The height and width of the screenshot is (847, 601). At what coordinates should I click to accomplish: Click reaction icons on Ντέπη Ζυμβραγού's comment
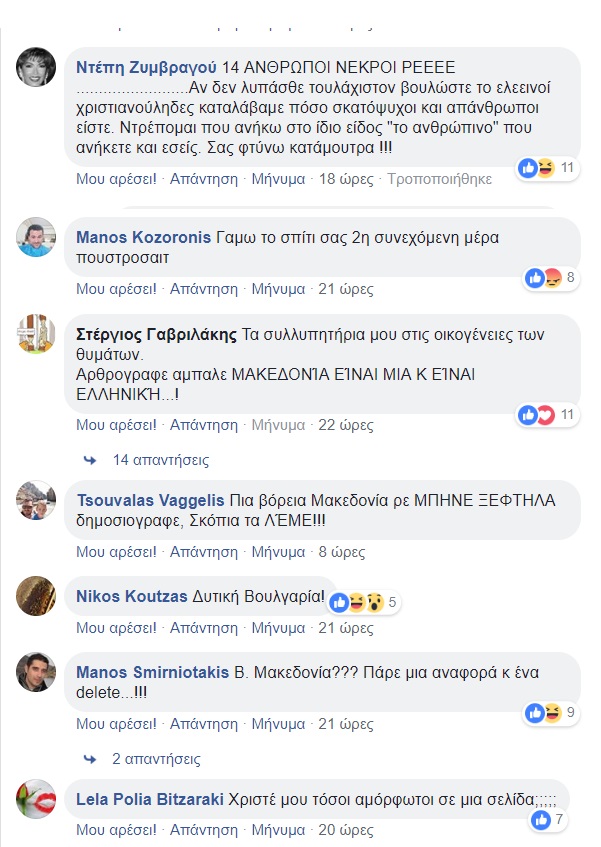coord(537,168)
